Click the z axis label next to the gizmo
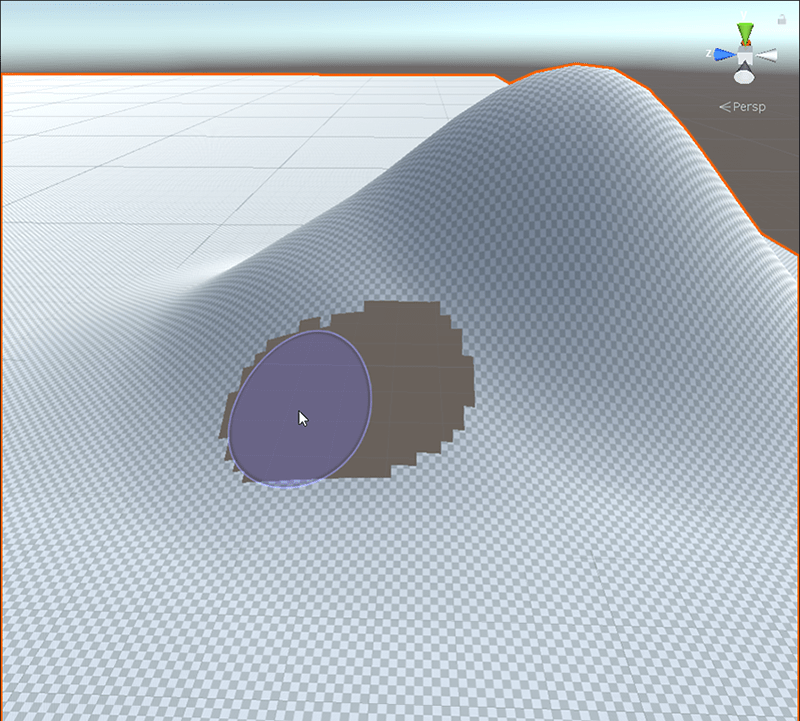The height and width of the screenshot is (721, 800). [709, 53]
